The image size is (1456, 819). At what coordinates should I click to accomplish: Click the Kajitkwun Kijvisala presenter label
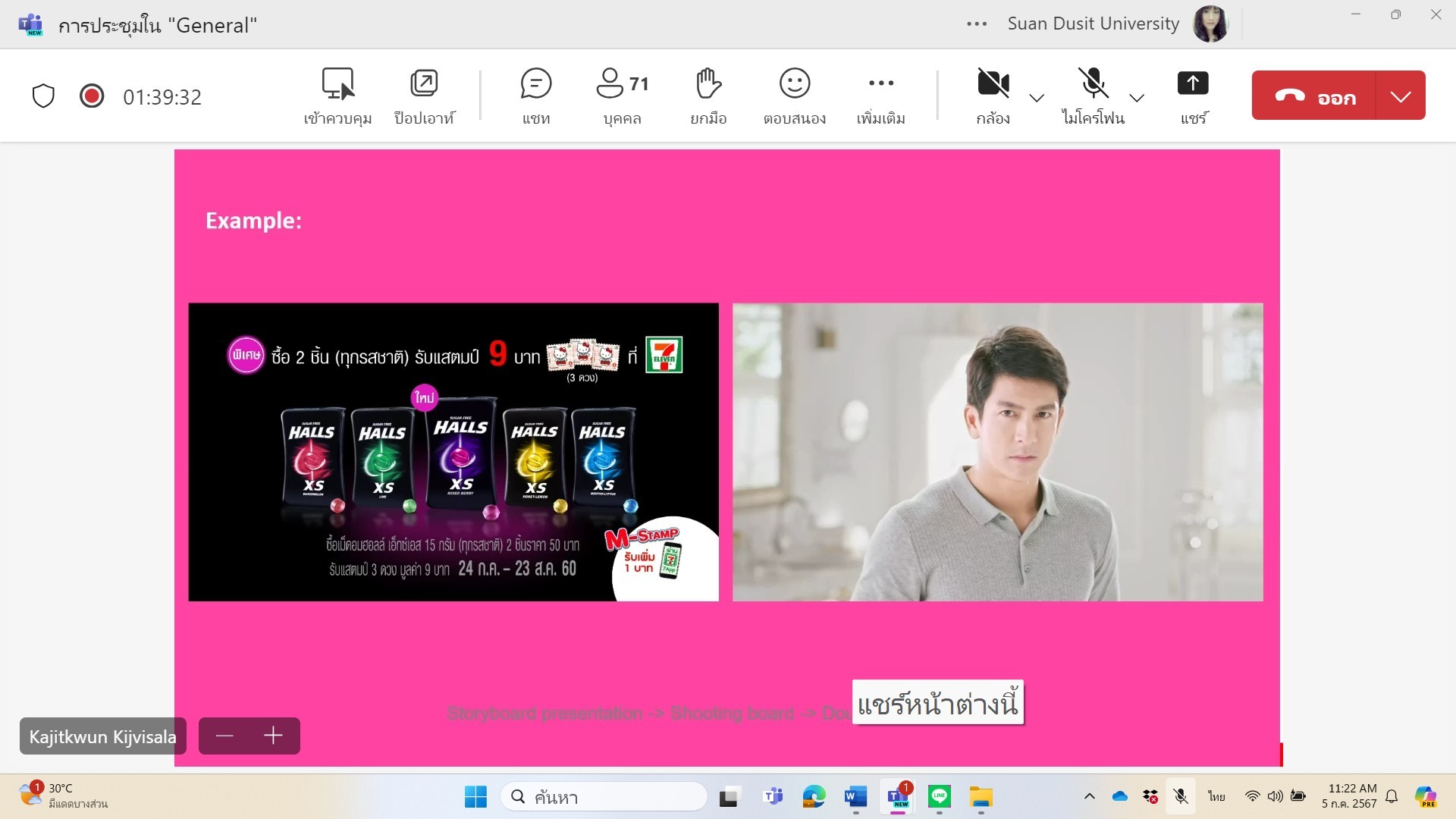pos(102,736)
